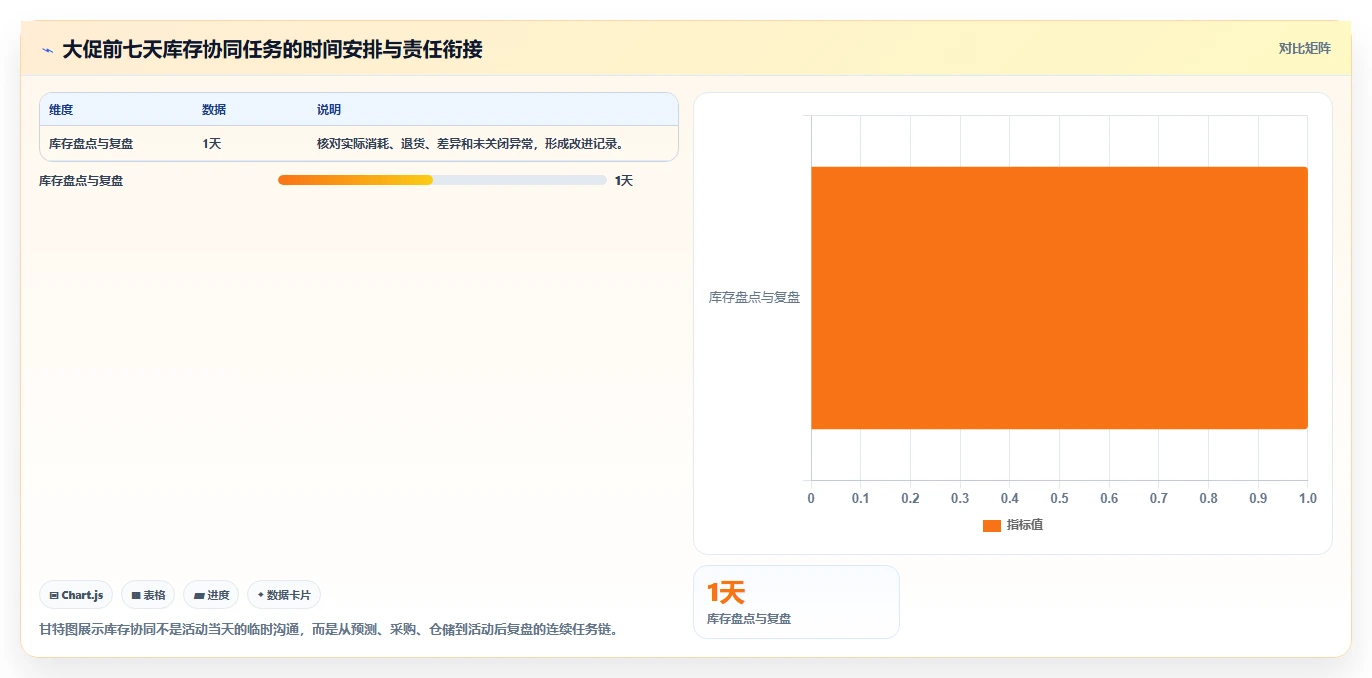Click the description cell starting 核对实际消耗
This screenshot has height=678, width=1372.
(x=470, y=144)
